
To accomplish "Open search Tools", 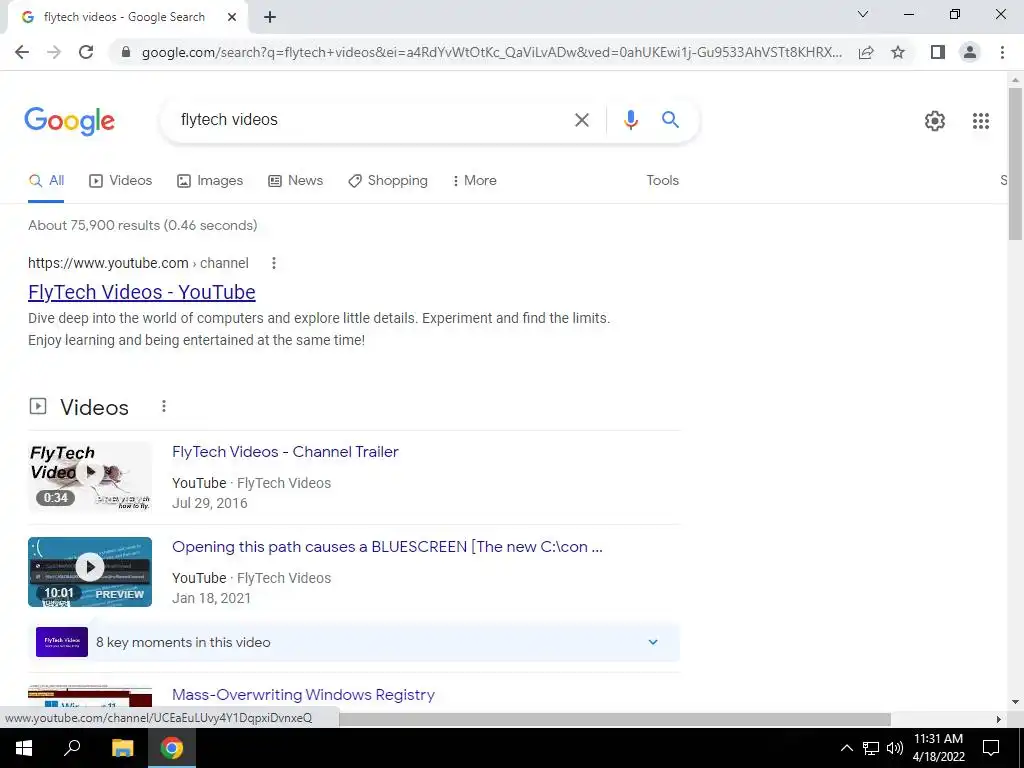I will click(662, 180).
